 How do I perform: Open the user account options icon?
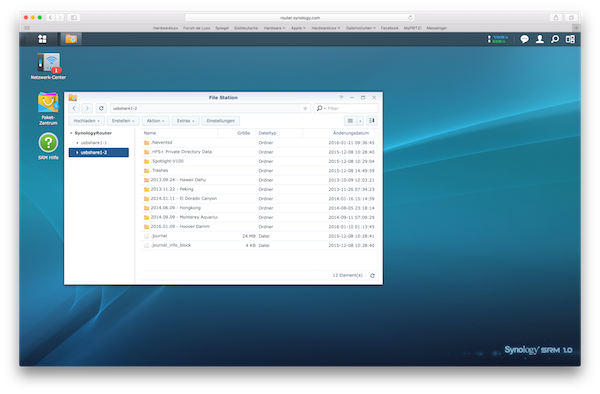tap(540, 39)
